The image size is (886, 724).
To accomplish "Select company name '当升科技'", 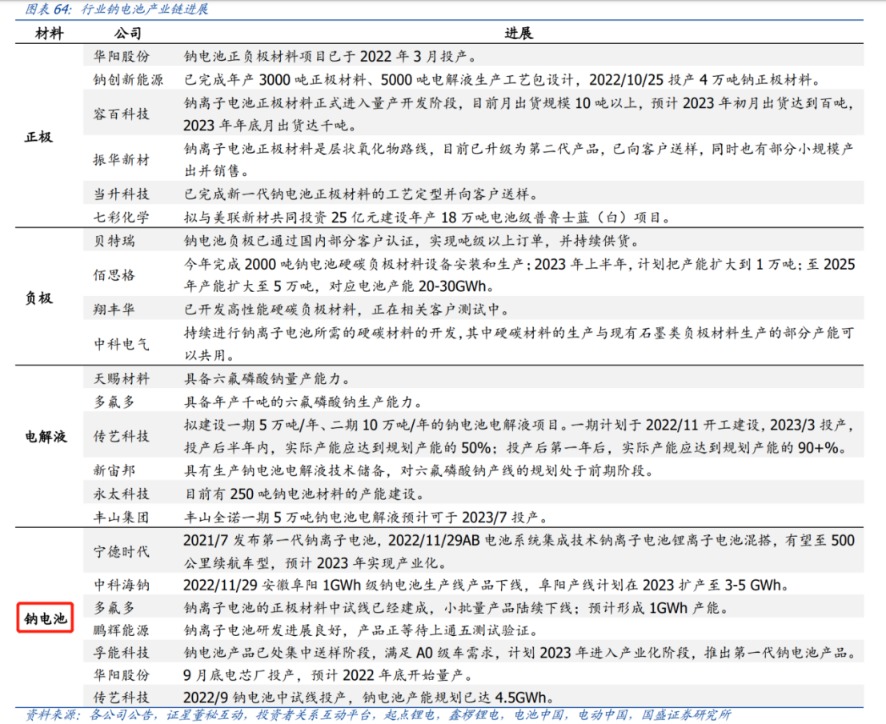I will tap(121, 194).
